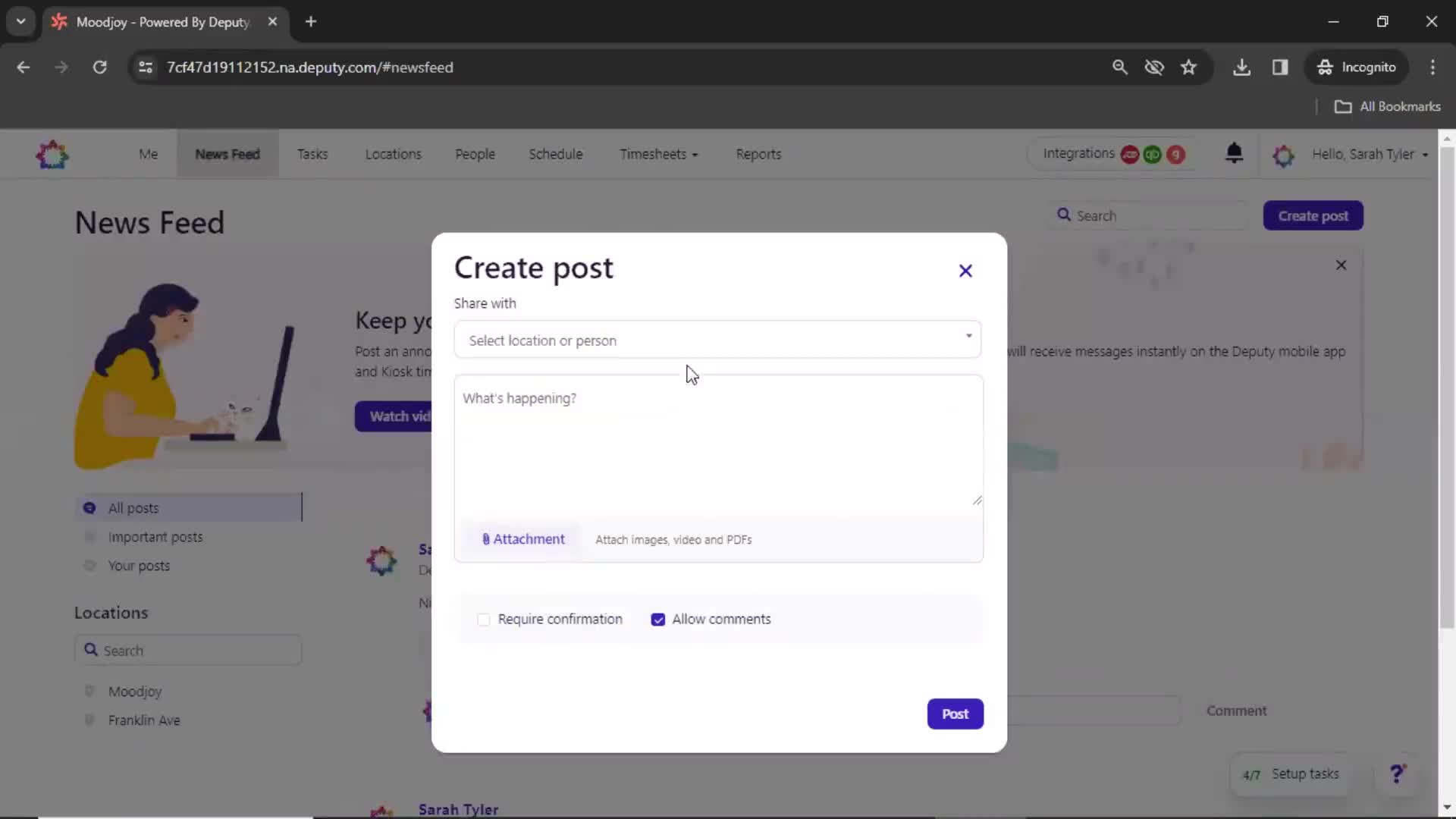This screenshot has height=819, width=1456.
Task: Click the settings gear icon
Action: click(x=1282, y=154)
